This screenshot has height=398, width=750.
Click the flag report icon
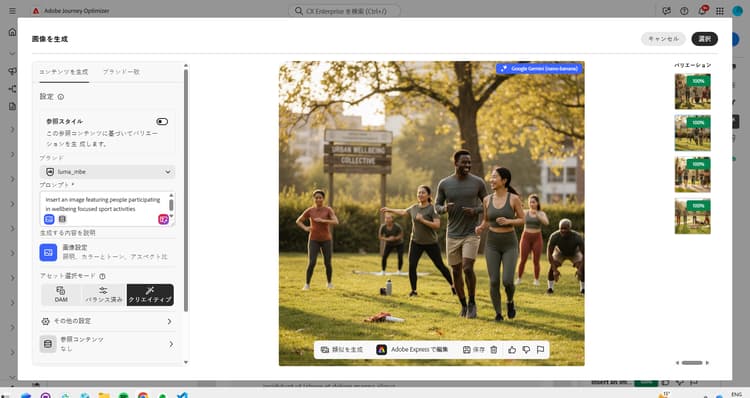(540, 350)
